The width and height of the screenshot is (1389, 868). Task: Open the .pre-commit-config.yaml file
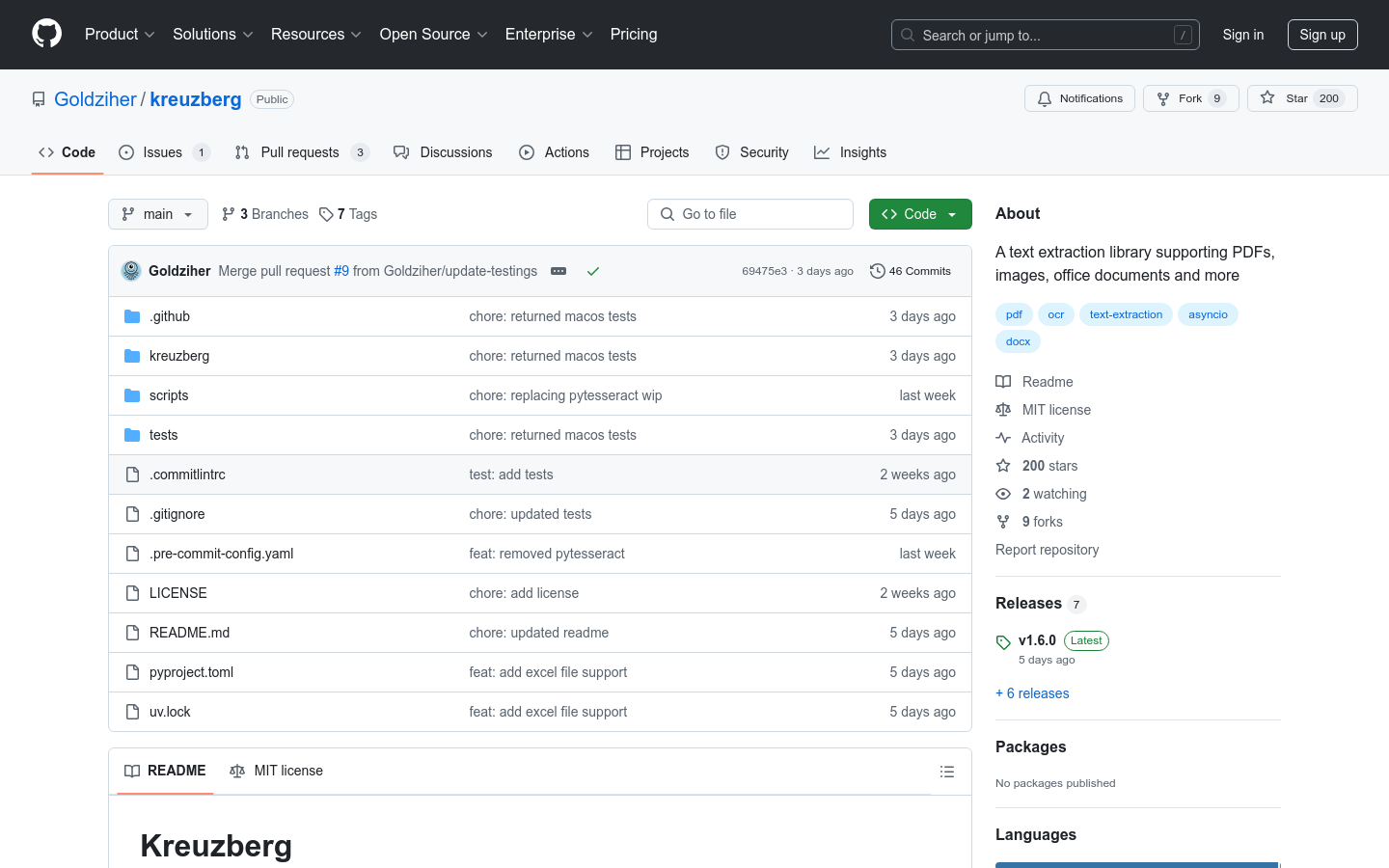221,554
